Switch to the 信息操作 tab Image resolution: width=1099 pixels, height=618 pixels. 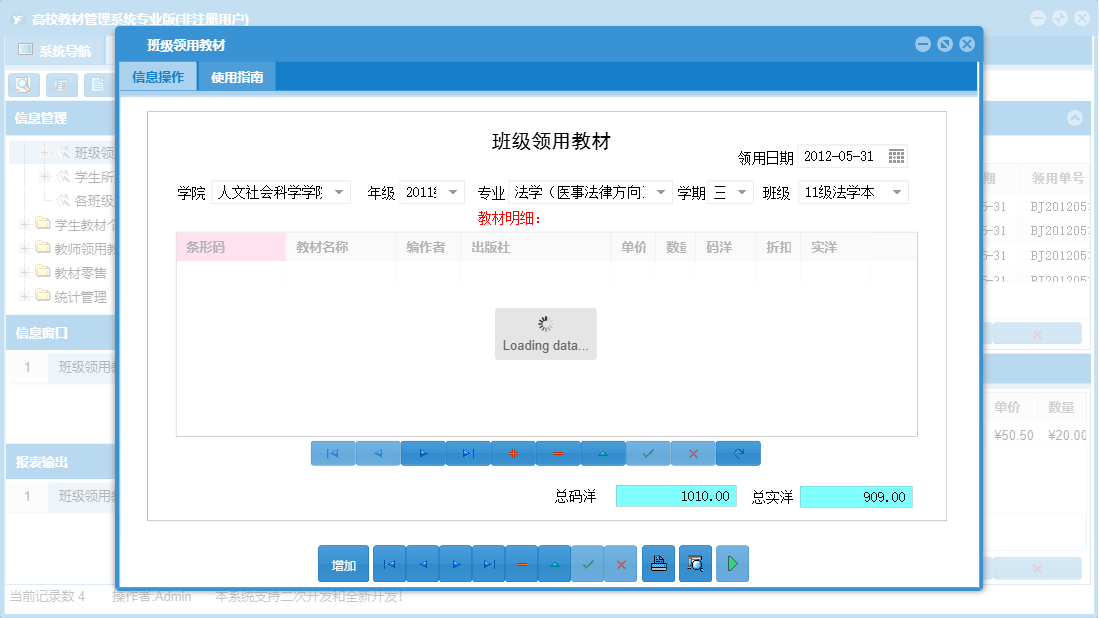click(x=157, y=75)
